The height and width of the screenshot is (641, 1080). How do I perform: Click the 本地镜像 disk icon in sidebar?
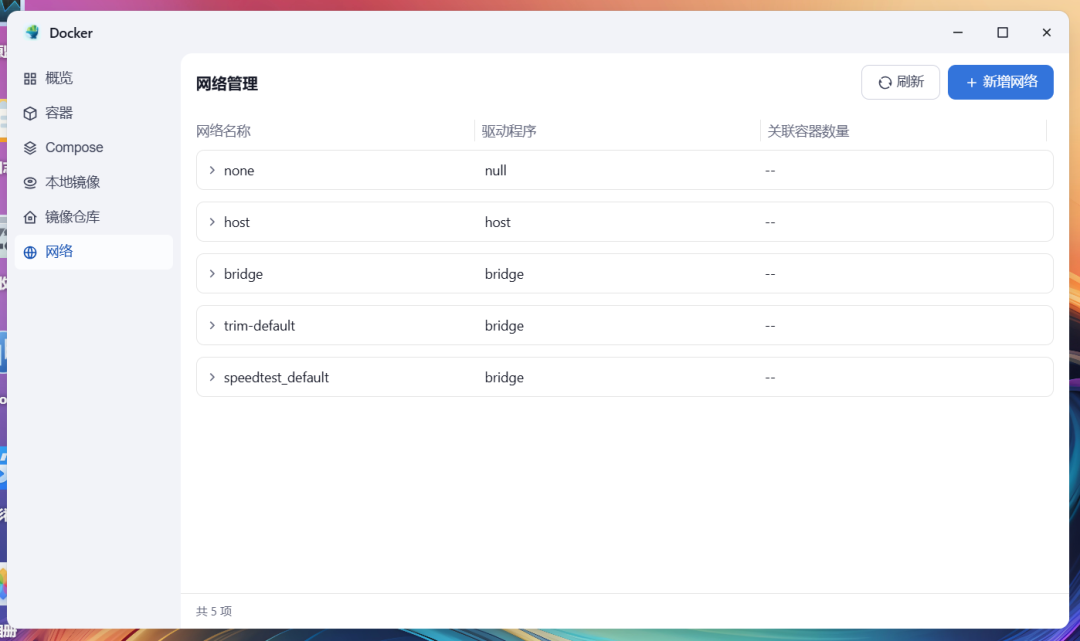(30, 182)
